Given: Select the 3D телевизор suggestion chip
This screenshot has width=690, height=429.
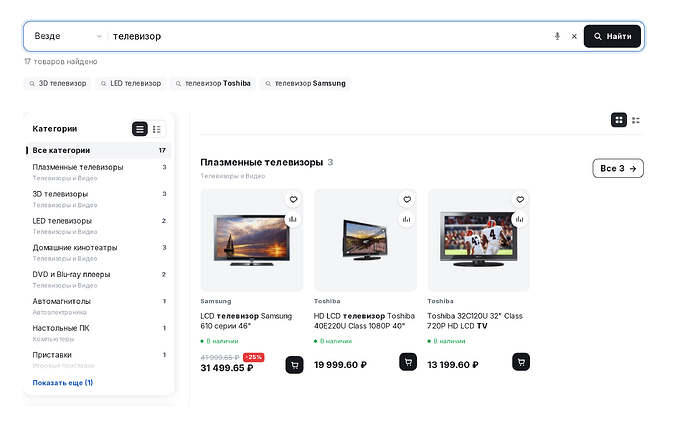Looking at the screenshot, I should point(57,83).
